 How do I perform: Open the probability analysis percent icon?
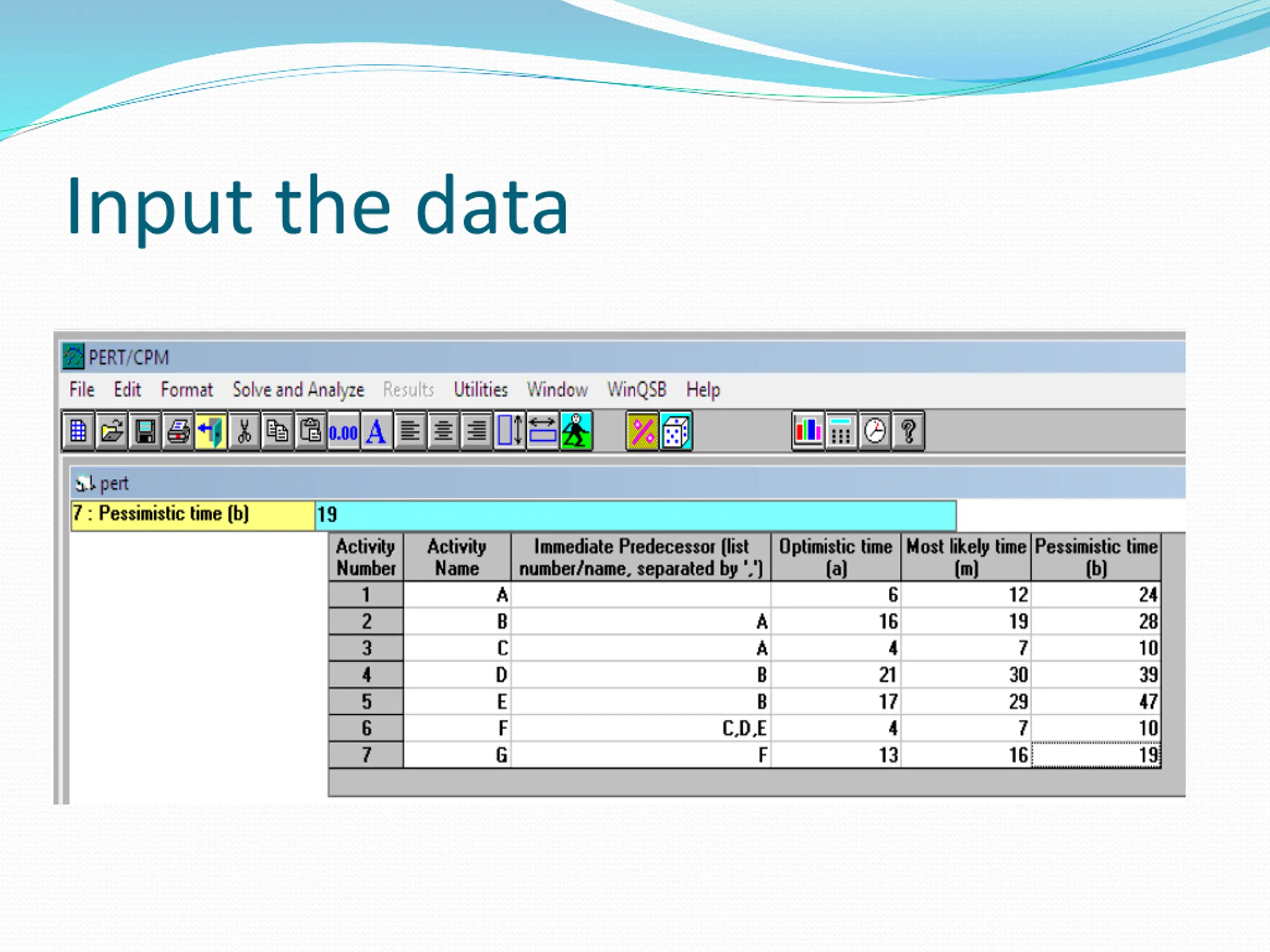[642, 431]
